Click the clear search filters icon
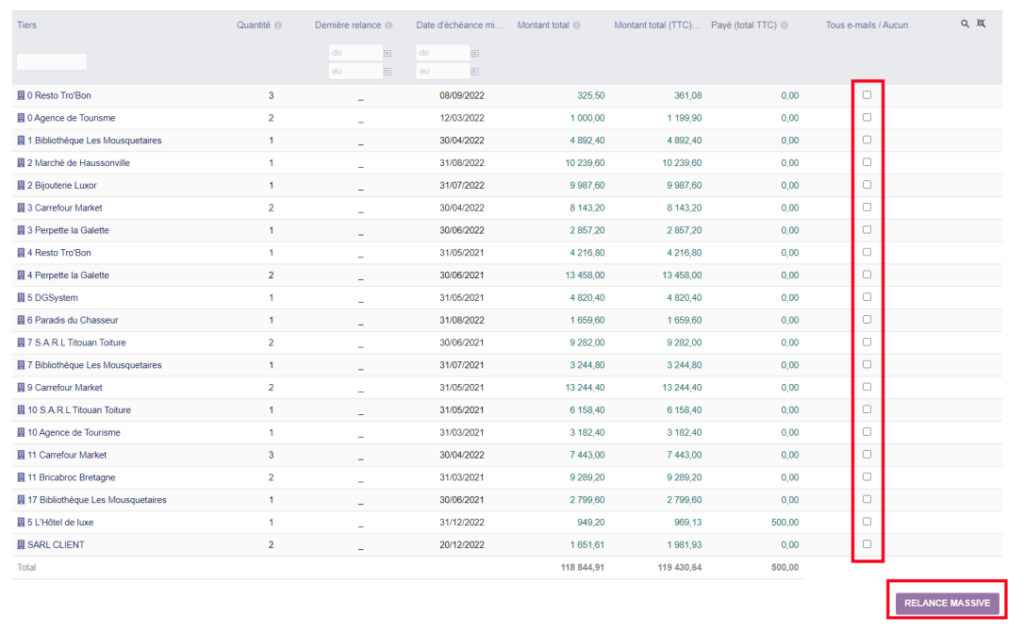 (x=979, y=22)
